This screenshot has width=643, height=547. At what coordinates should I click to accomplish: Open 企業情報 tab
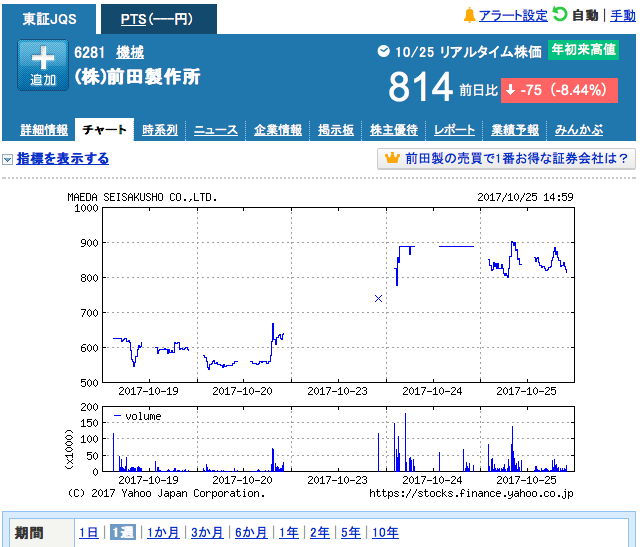(x=278, y=130)
